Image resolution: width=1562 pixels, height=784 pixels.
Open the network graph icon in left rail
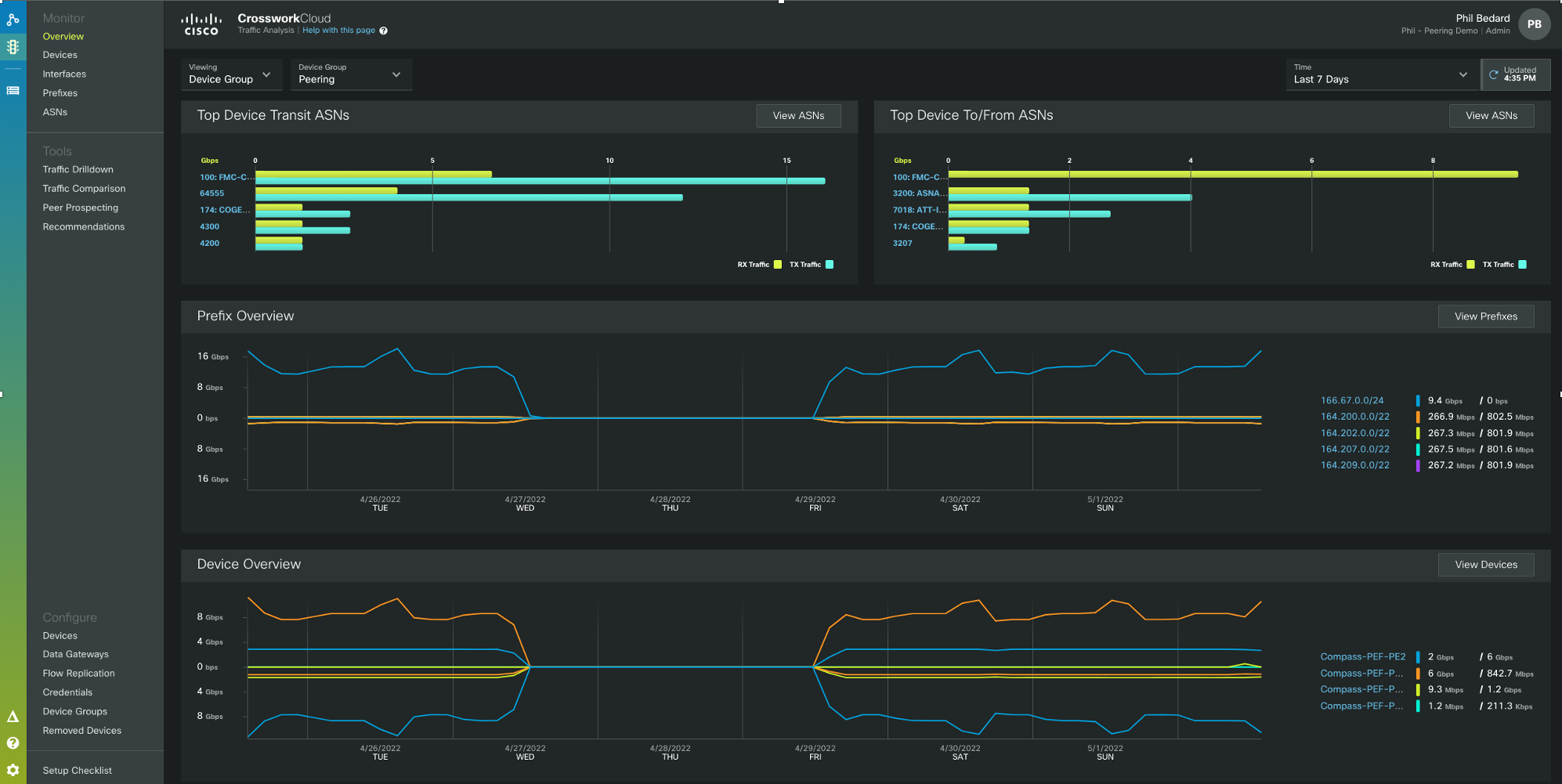coord(13,19)
